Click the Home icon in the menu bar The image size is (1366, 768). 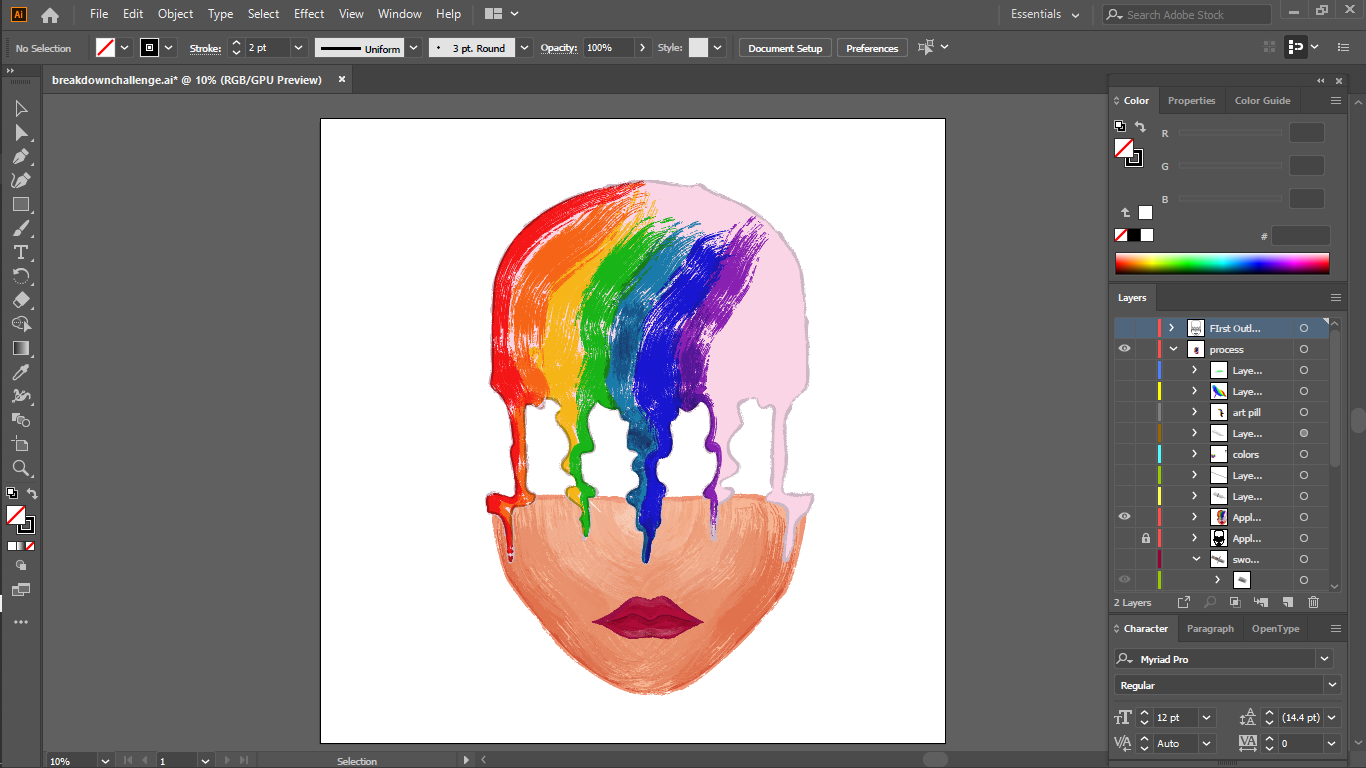(x=50, y=15)
